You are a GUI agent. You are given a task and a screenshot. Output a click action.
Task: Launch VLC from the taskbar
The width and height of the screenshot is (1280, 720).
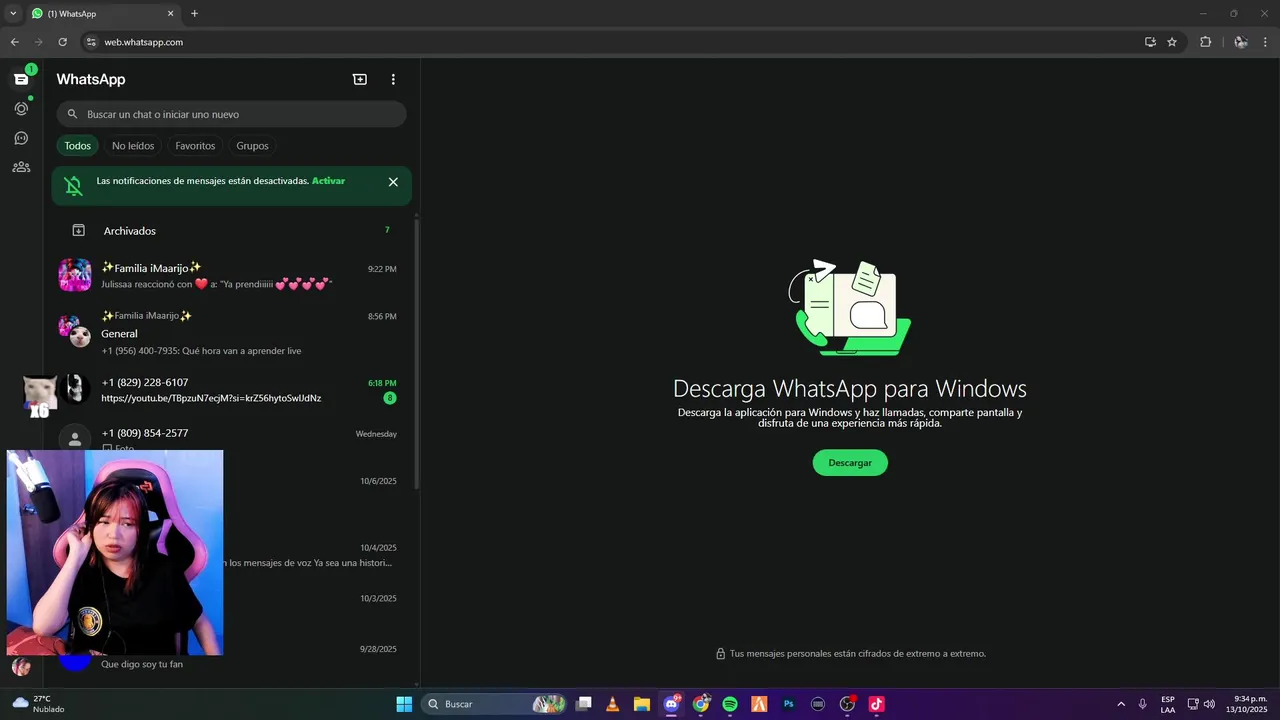coord(613,704)
